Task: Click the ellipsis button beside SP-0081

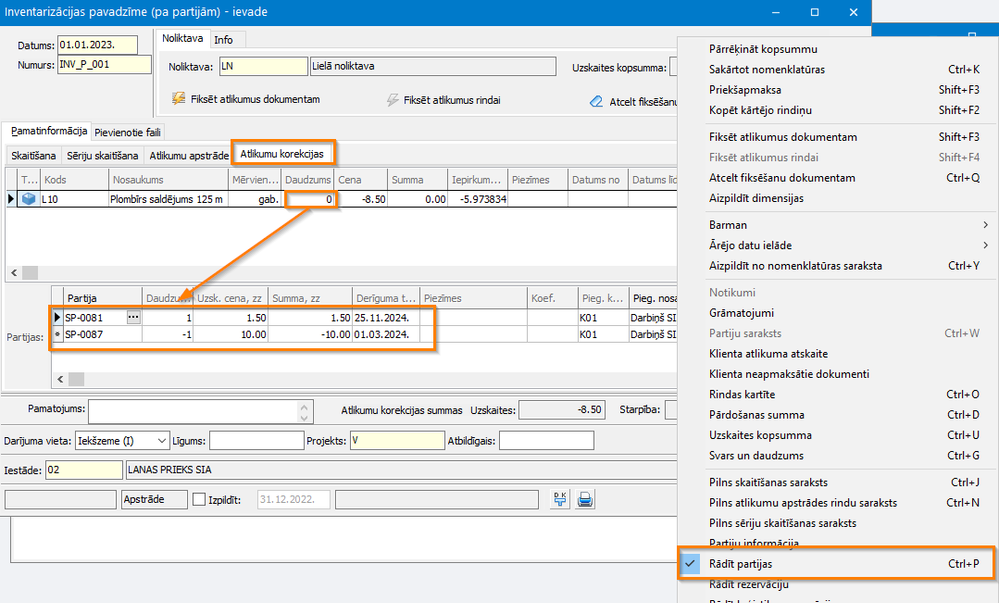Action: tap(133, 317)
